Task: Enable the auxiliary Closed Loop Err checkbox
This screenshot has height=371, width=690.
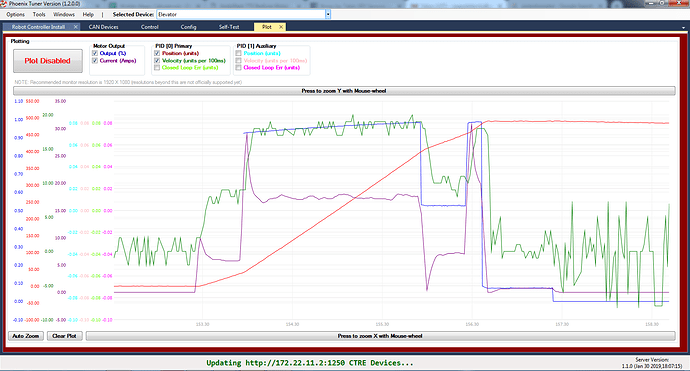Action: [x=239, y=67]
